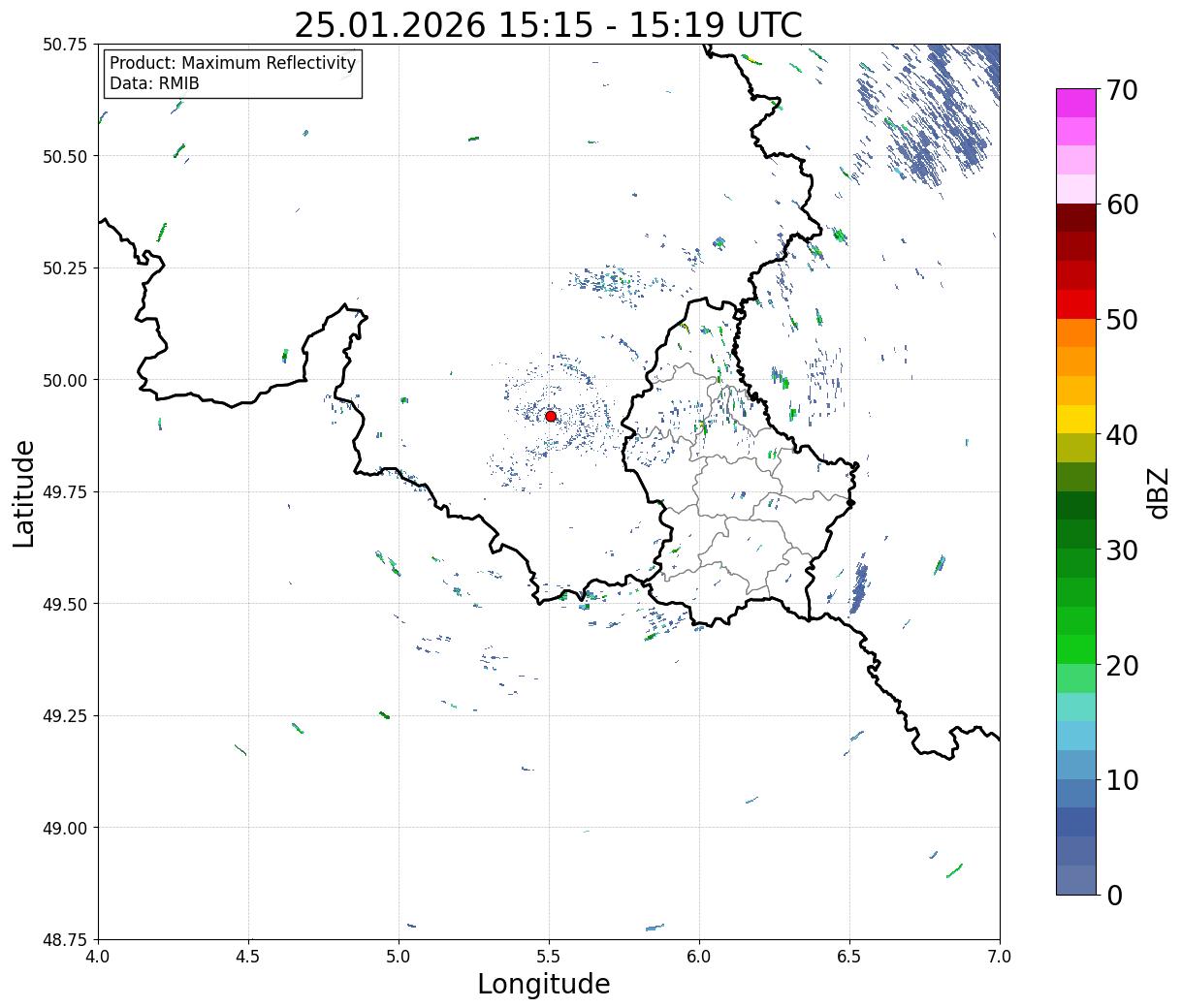Click the bright green swatch above 20
1182x1008 pixels.
tap(1076, 649)
